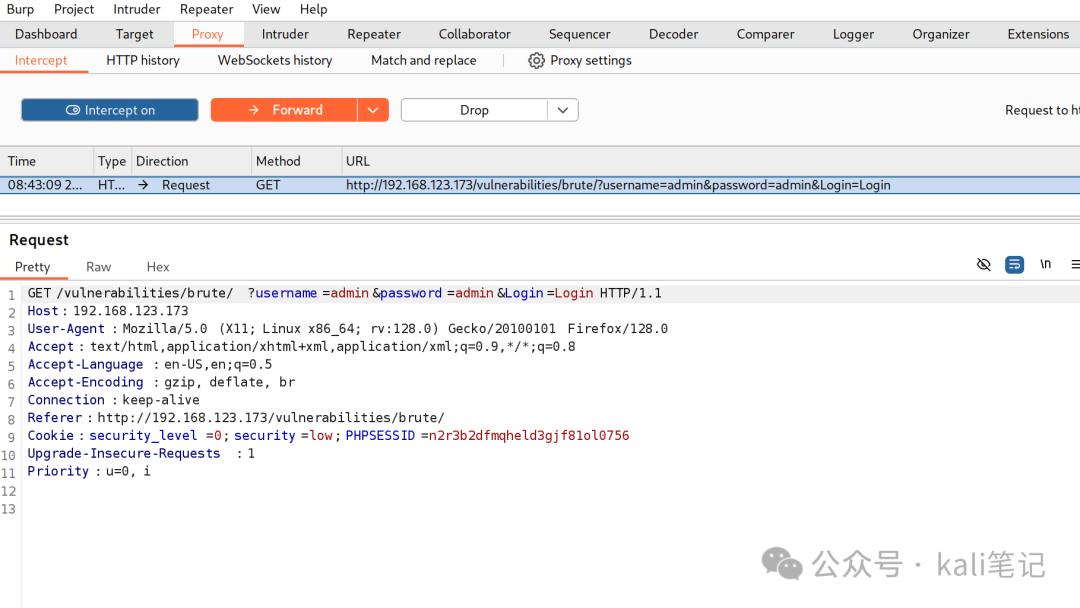Forward the intercepted request
Image resolution: width=1080 pixels, height=608 pixels.
[x=284, y=110]
